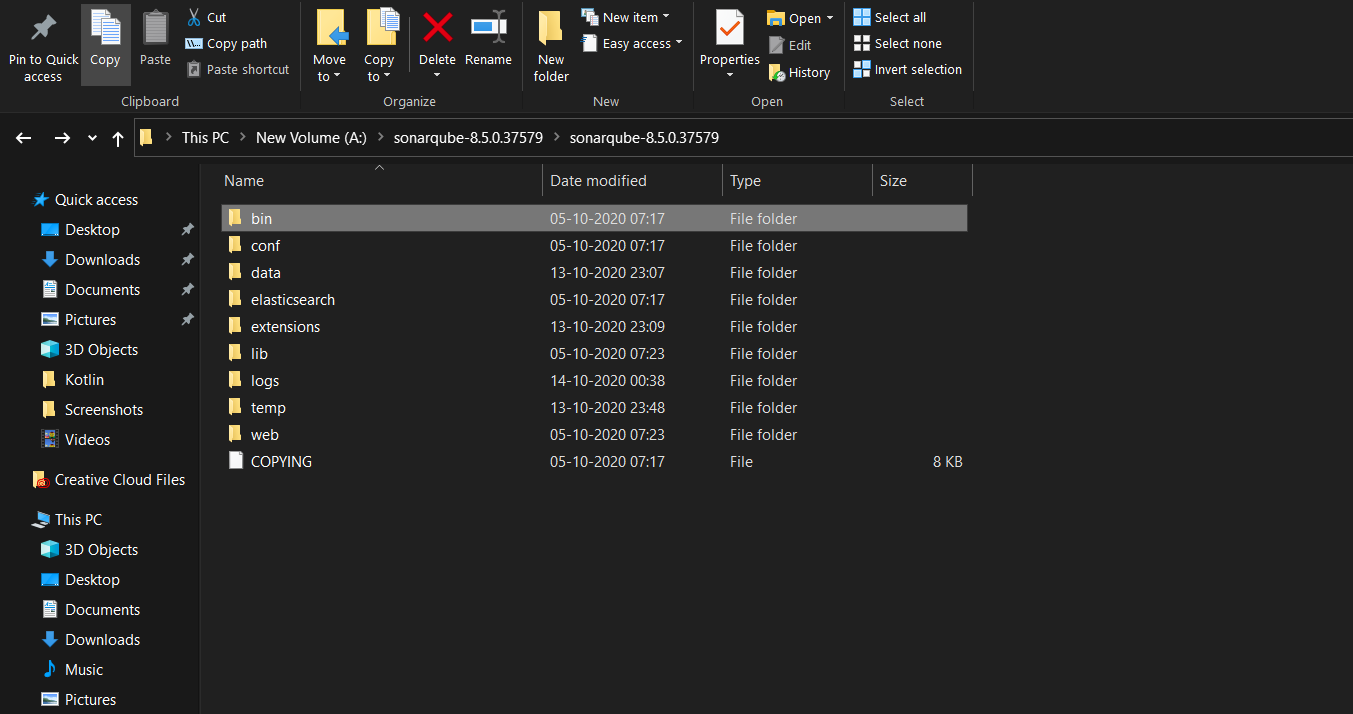Select Quick access in navigation pane
1353x714 pixels.
(86, 200)
